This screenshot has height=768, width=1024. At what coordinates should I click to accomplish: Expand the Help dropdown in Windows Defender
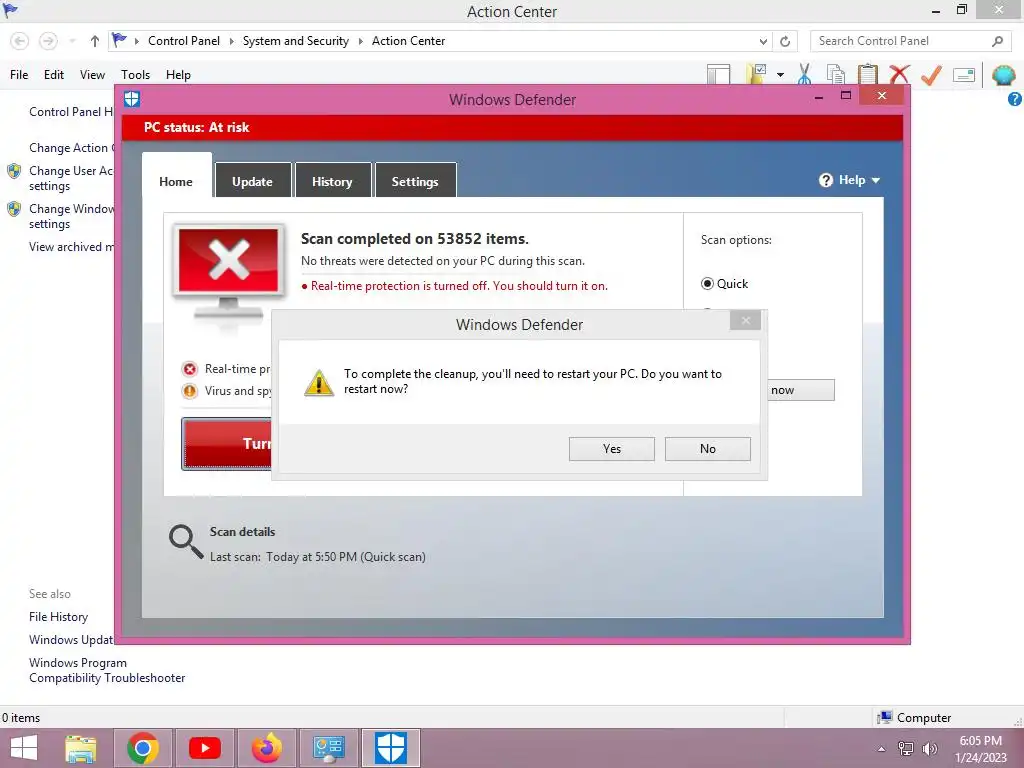pos(849,180)
